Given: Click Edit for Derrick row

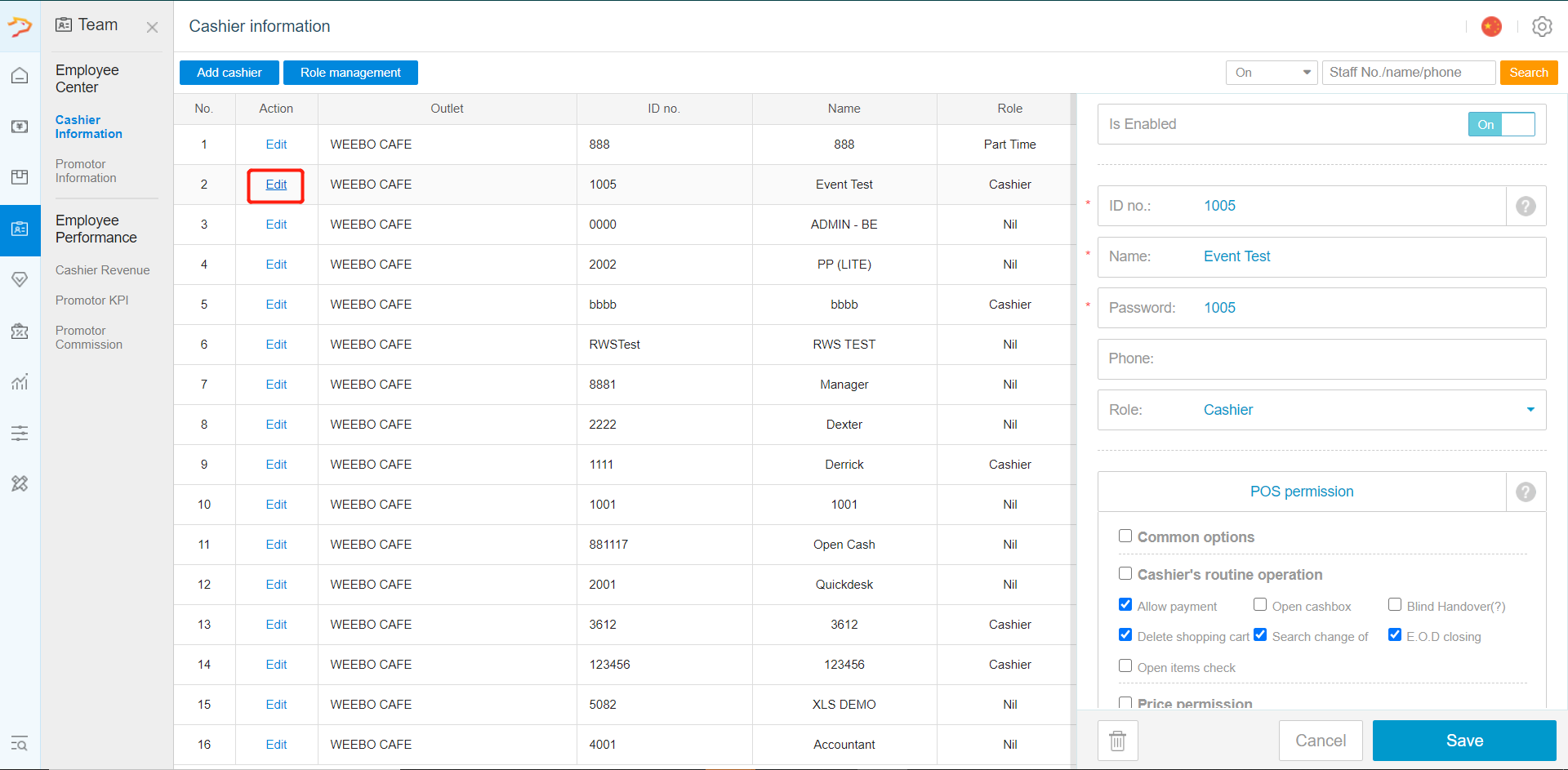Looking at the screenshot, I should pyautogui.click(x=276, y=465).
